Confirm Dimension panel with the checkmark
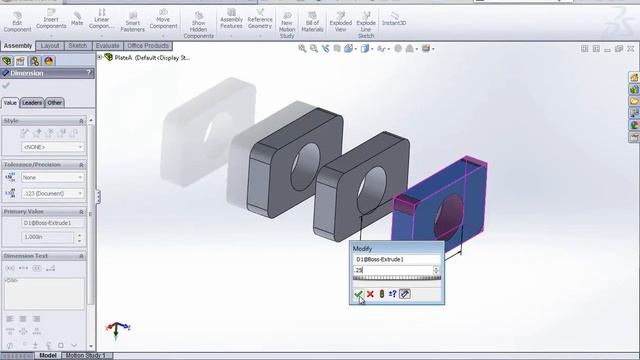 coord(6,85)
